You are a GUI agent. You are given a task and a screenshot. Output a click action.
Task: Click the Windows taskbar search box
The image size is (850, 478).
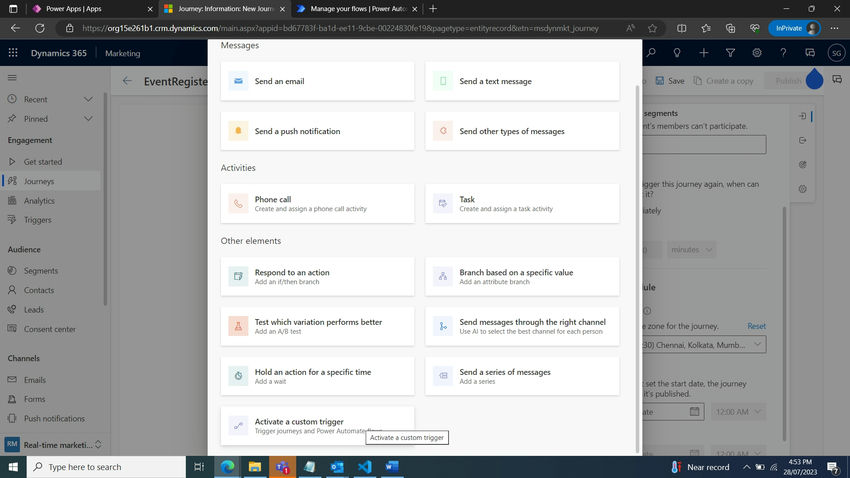tap(106, 467)
